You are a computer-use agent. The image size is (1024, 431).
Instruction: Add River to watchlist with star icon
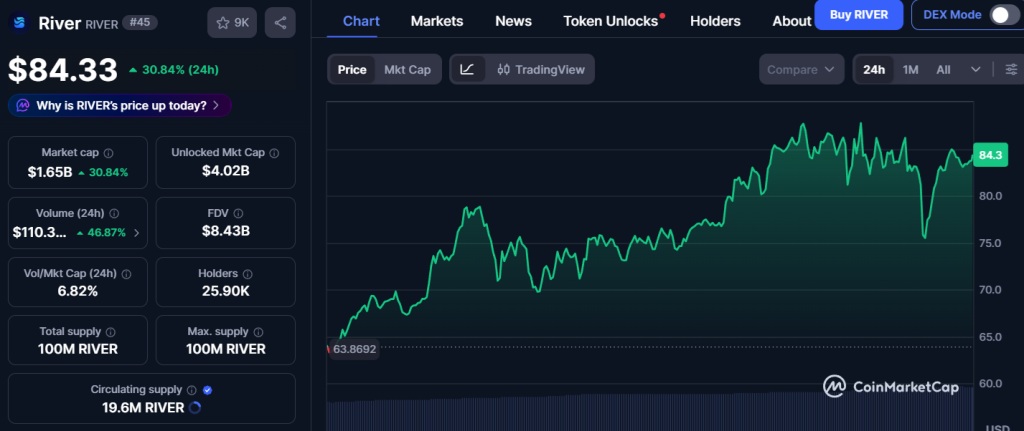[x=232, y=23]
